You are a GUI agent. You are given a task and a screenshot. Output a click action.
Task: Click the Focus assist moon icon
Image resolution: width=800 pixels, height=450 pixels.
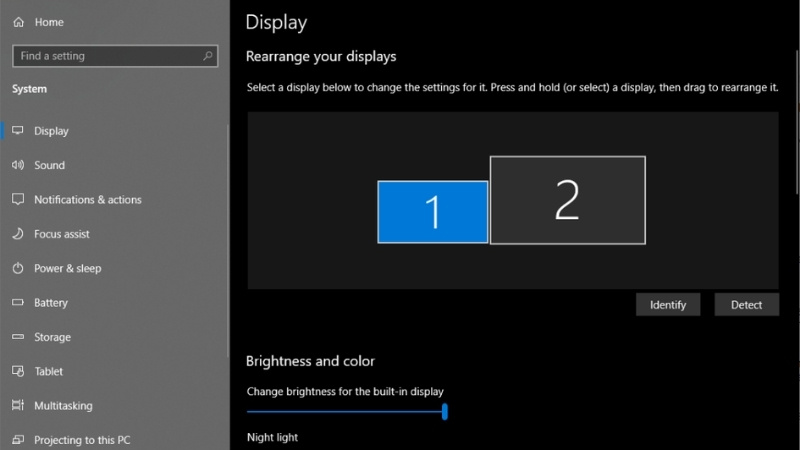18,234
